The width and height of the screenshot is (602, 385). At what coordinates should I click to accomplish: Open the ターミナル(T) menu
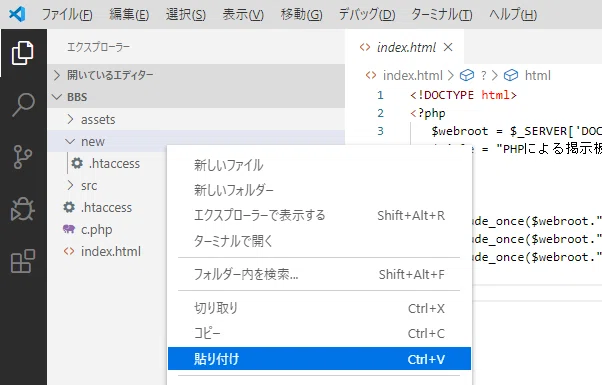(442, 15)
